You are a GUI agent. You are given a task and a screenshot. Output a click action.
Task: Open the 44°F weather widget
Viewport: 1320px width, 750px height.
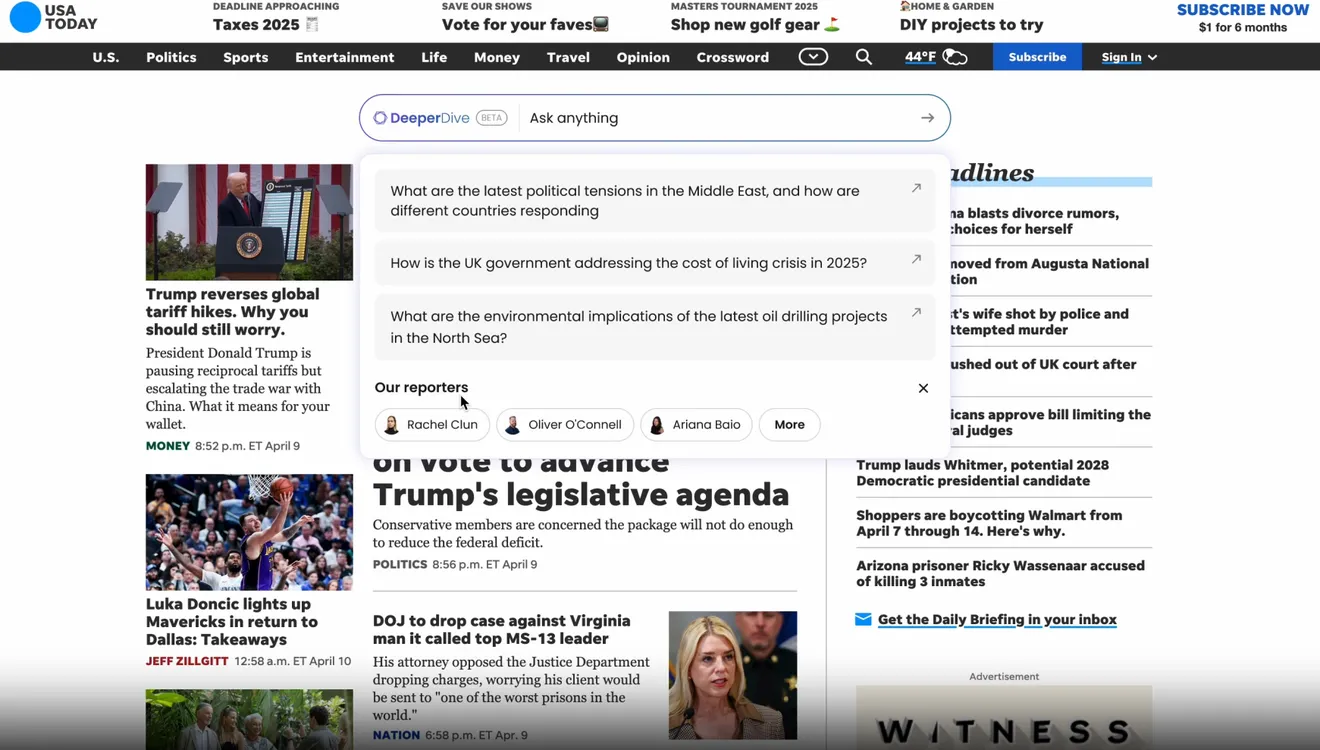[x=936, y=57]
